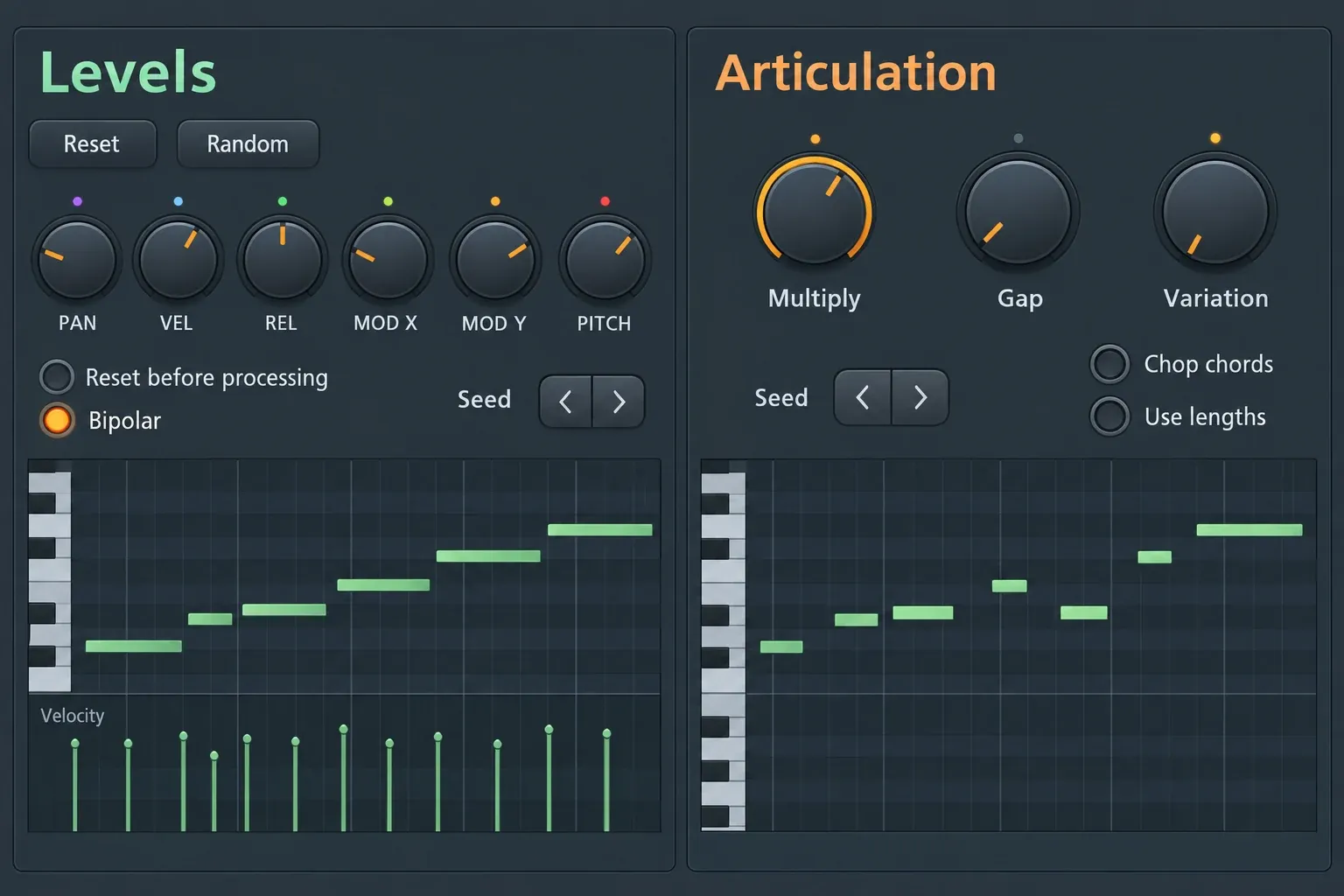Select the highest note in Articulation roll
This screenshot has height=896, width=1344.
pyautogui.click(x=1249, y=529)
